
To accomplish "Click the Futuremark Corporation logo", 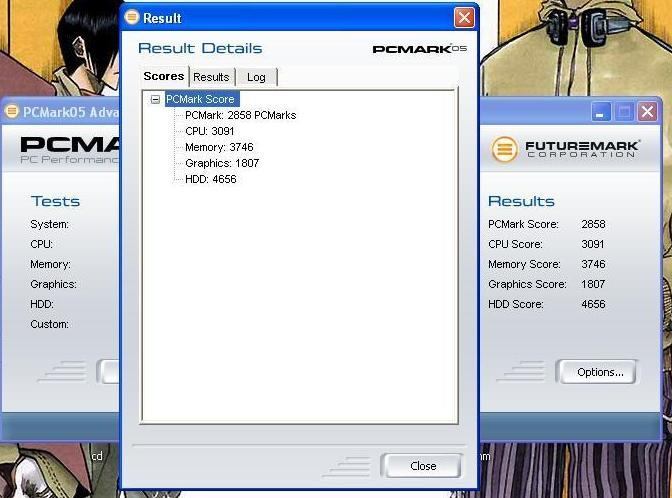I will (566, 149).
